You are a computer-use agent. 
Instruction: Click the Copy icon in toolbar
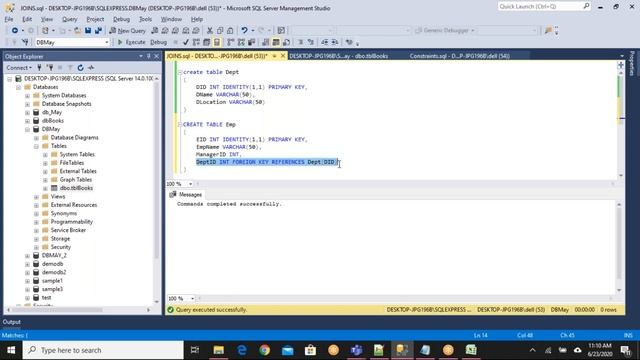click(x=220, y=31)
